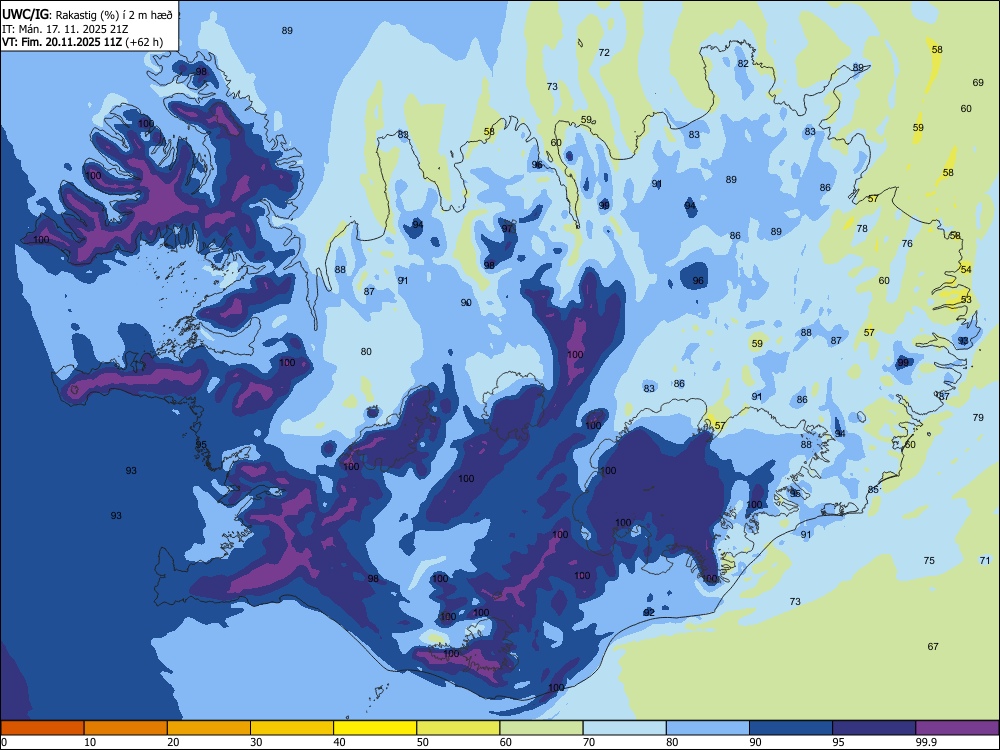Click the amber 20–30 legend swatch
Screen dimensions: 1000x750
click(x=209, y=728)
